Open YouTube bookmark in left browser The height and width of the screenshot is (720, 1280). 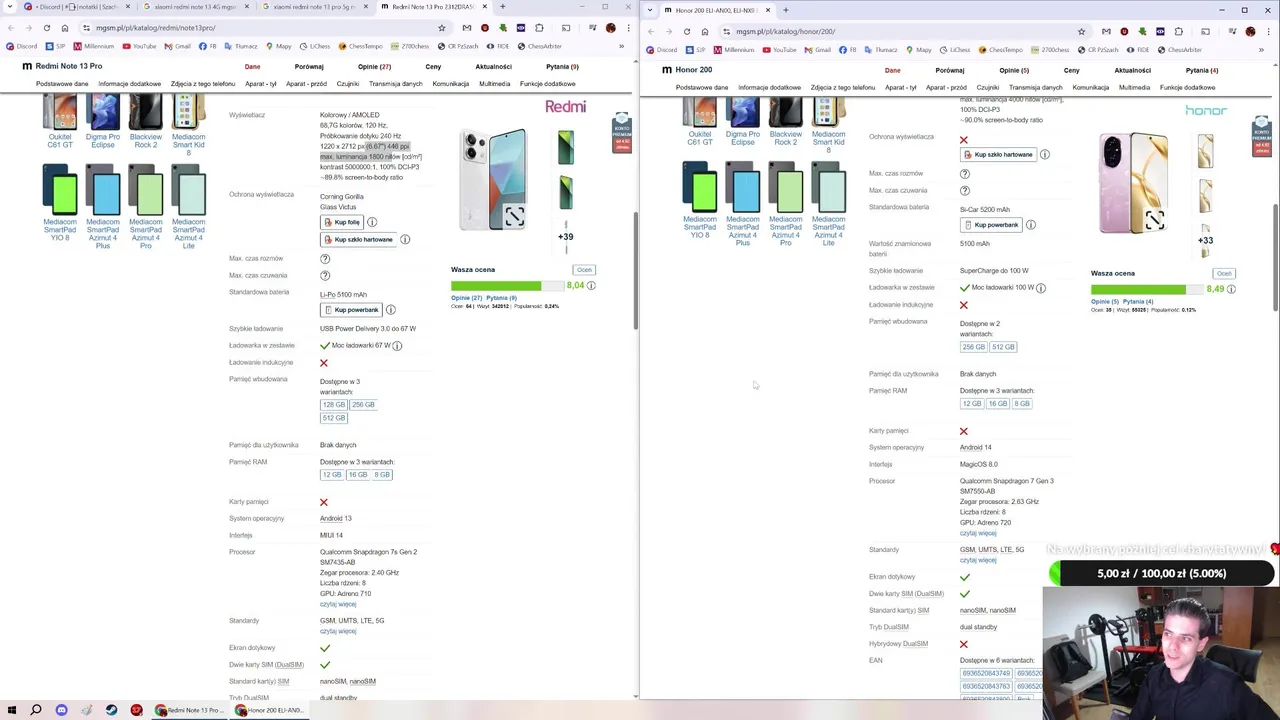click(x=140, y=46)
